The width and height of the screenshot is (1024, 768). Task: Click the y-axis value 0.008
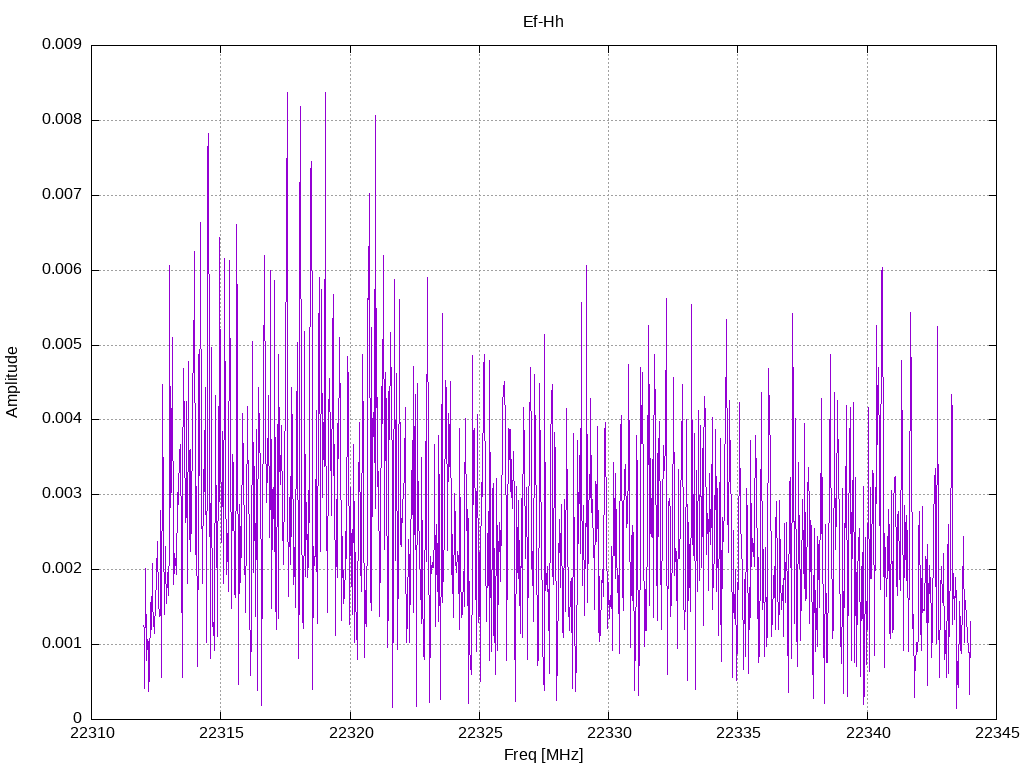pos(61,120)
